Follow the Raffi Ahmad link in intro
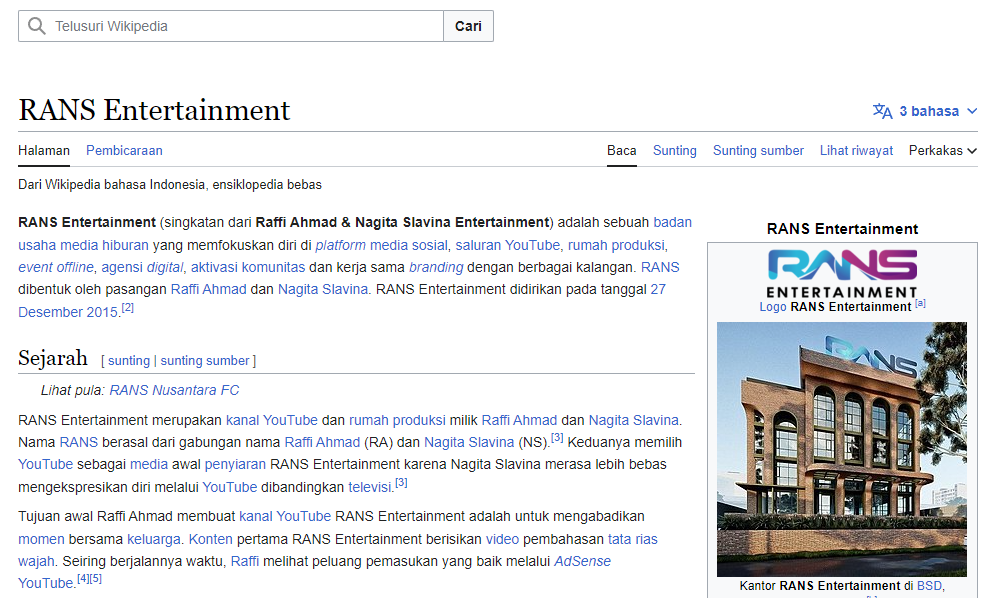Screen dimensions: 999x598 (208, 290)
